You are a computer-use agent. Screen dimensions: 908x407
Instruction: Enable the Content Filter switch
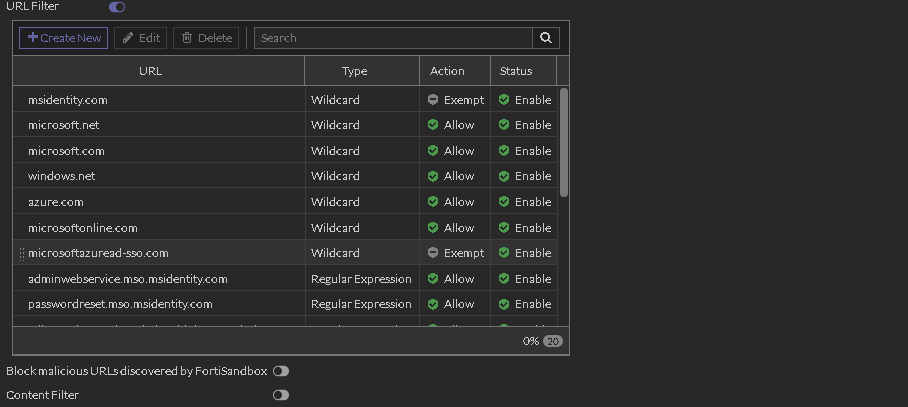pos(281,395)
